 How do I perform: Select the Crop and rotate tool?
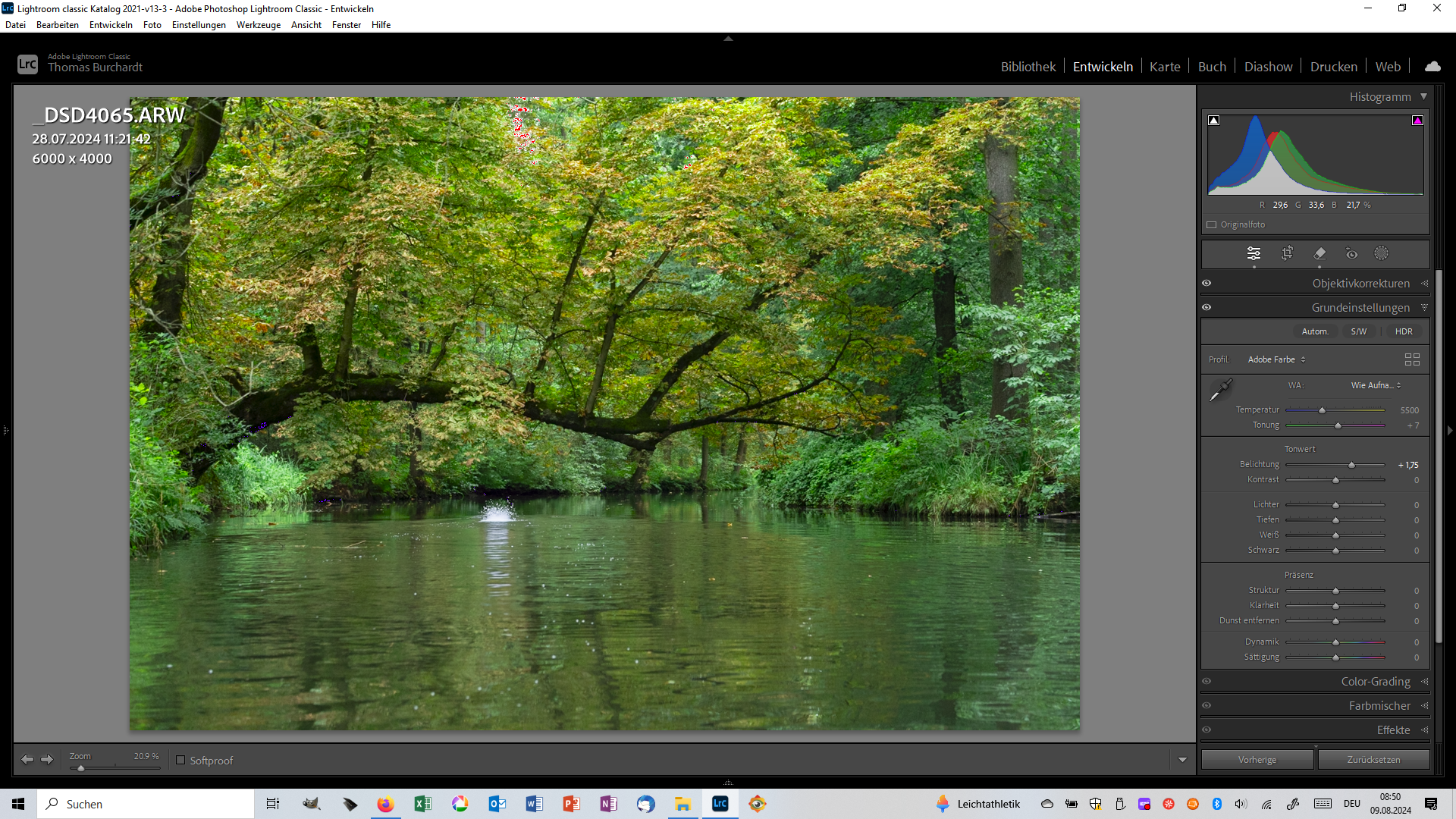point(1287,253)
